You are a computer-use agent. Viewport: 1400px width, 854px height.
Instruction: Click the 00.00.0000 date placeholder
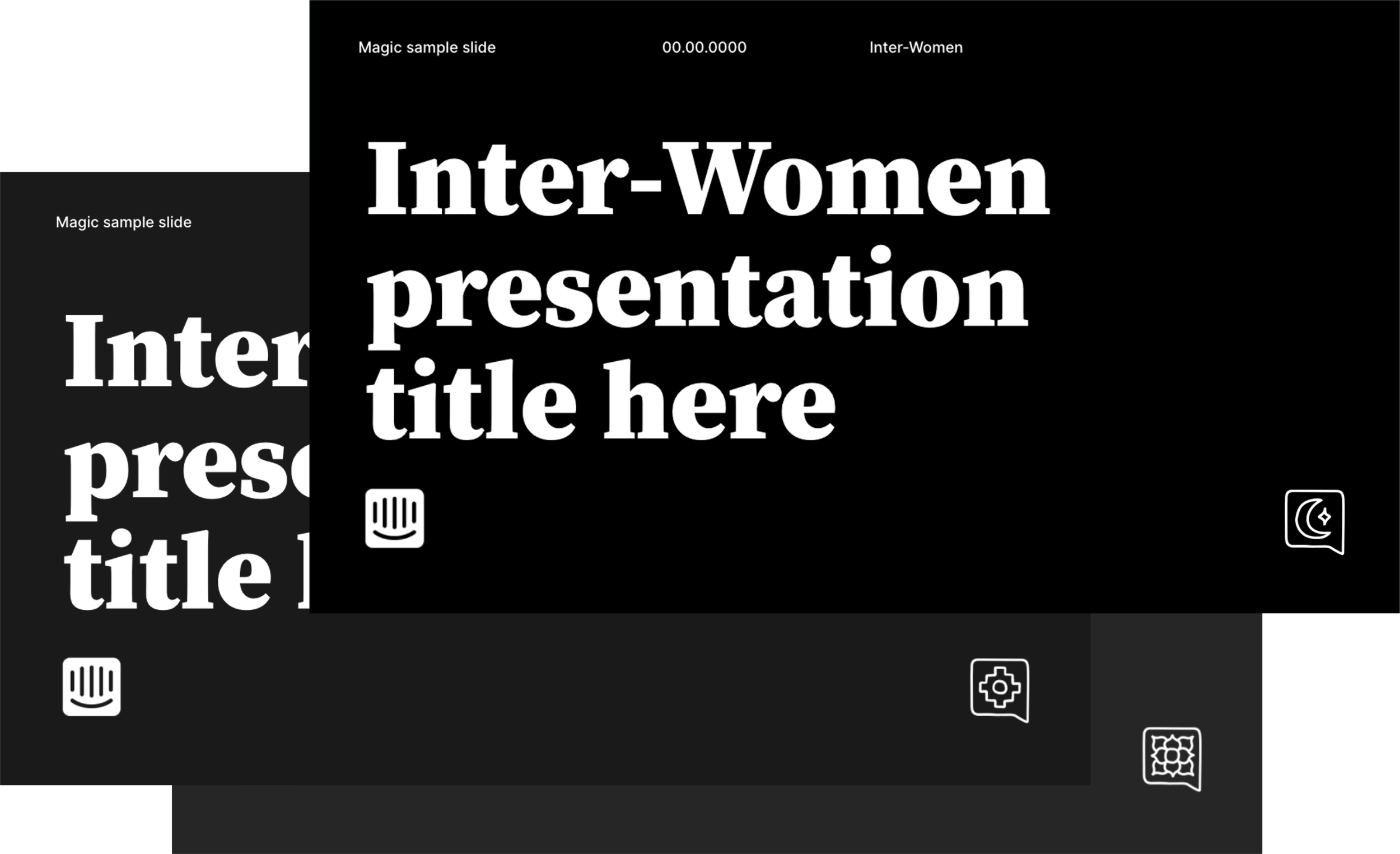click(704, 48)
